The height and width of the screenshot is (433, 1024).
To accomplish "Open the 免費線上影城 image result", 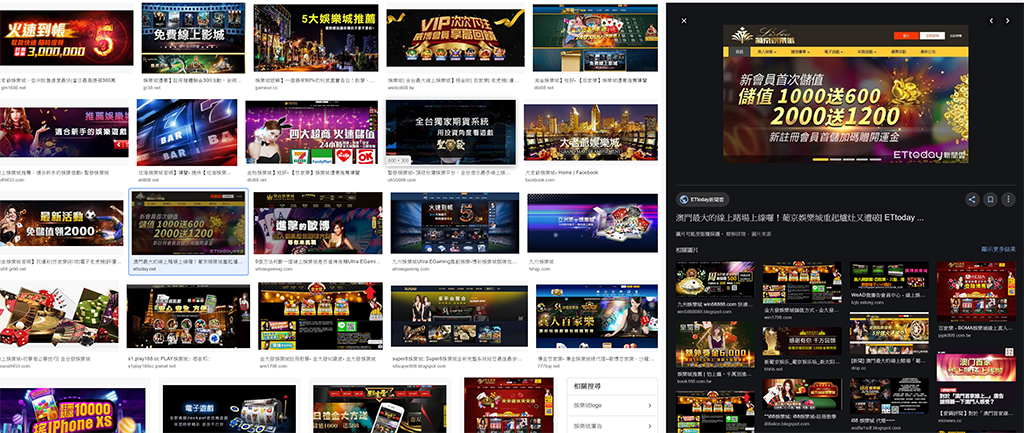I will click(x=193, y=38).
